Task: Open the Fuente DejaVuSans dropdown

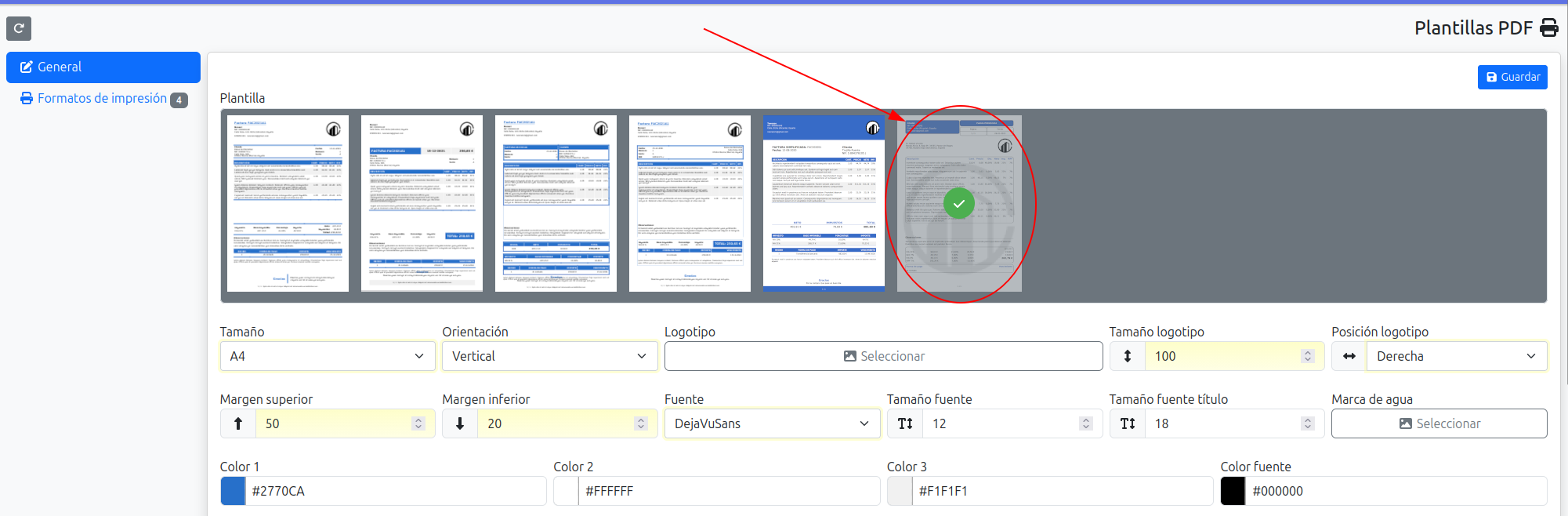Action: click(x=772, y=423)
